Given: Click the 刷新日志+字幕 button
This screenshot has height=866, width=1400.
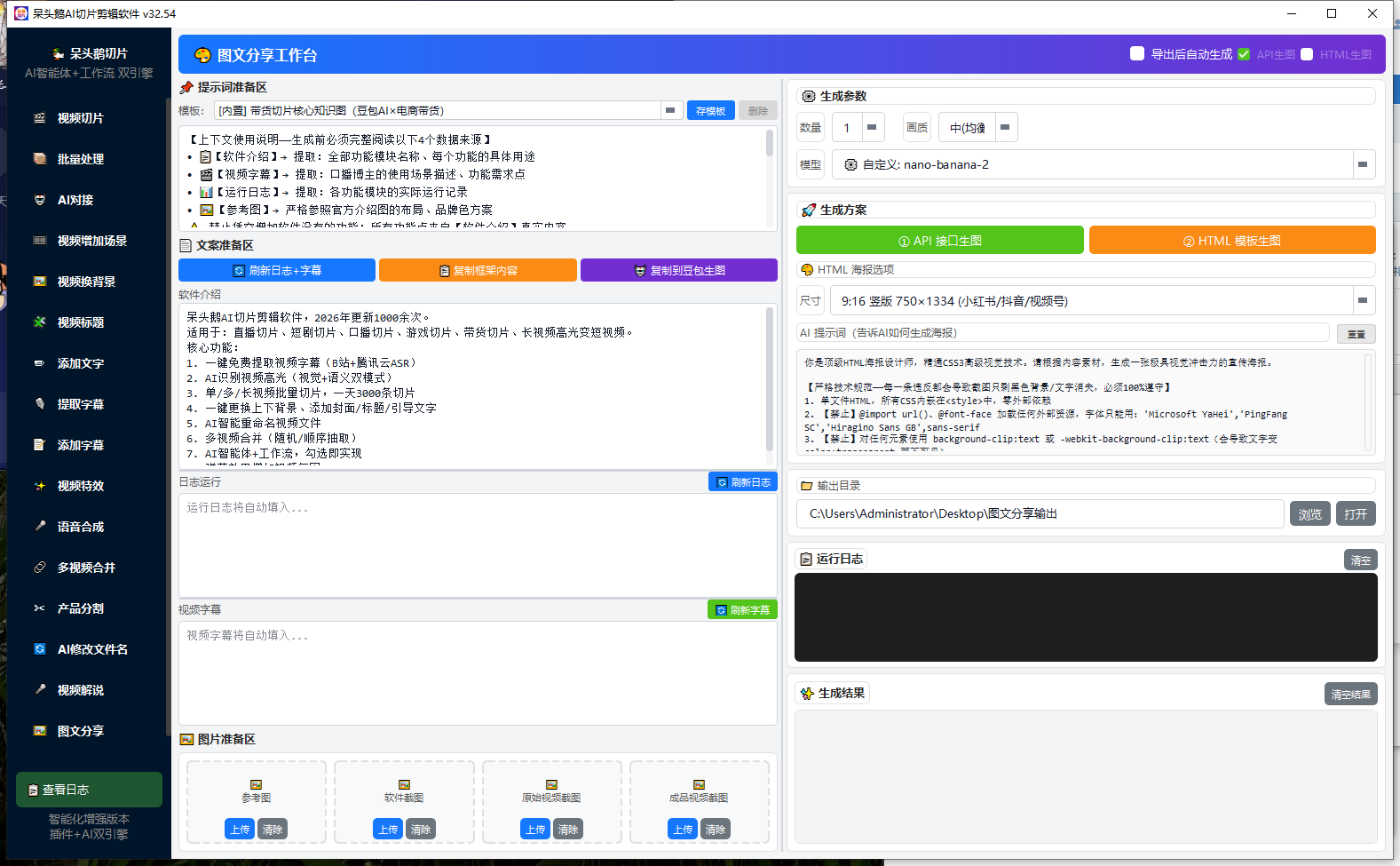Looking at the screenshot, I should click(x=277, y=270).
